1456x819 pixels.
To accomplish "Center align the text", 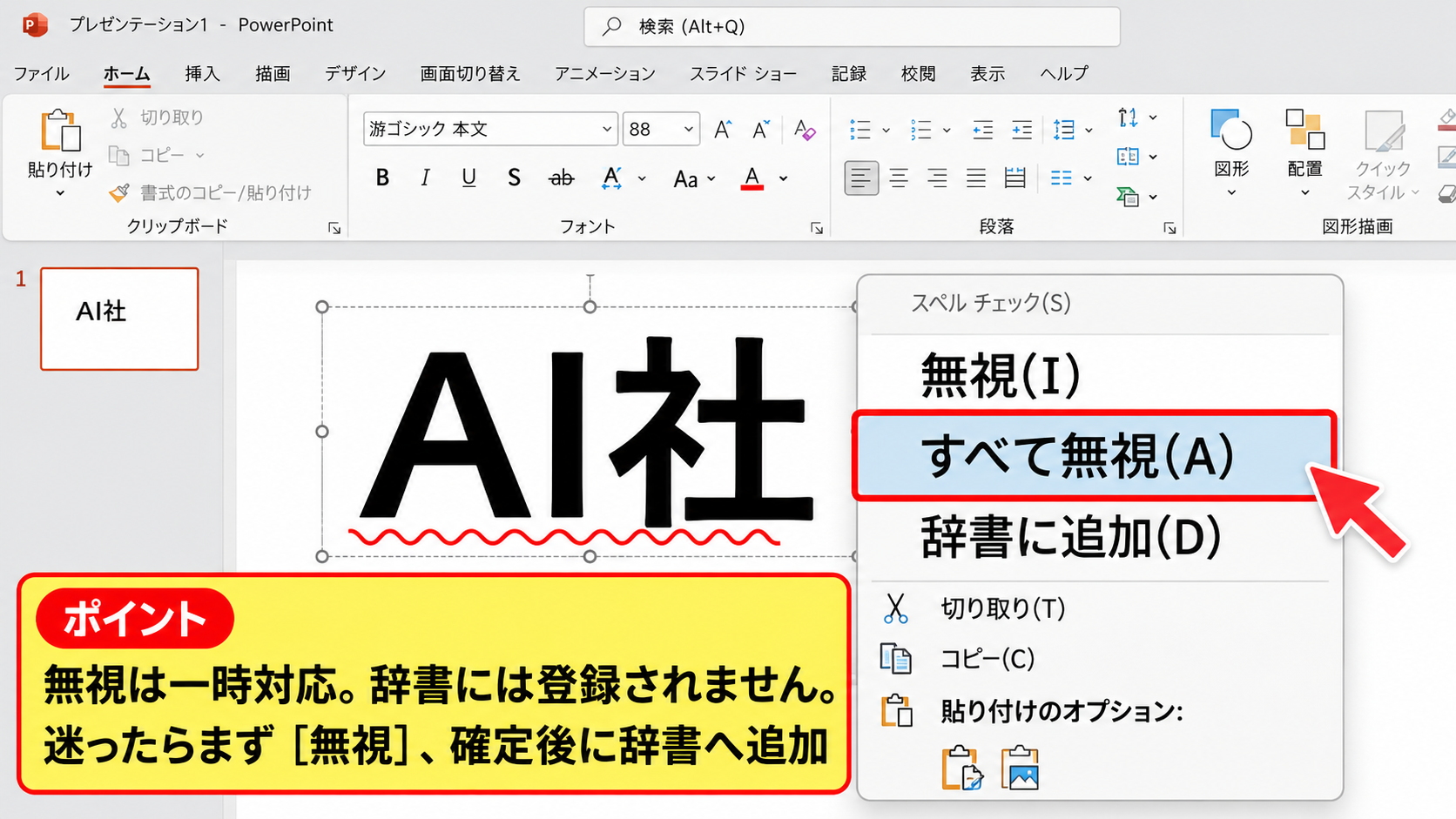I will [x=899, y=179].
